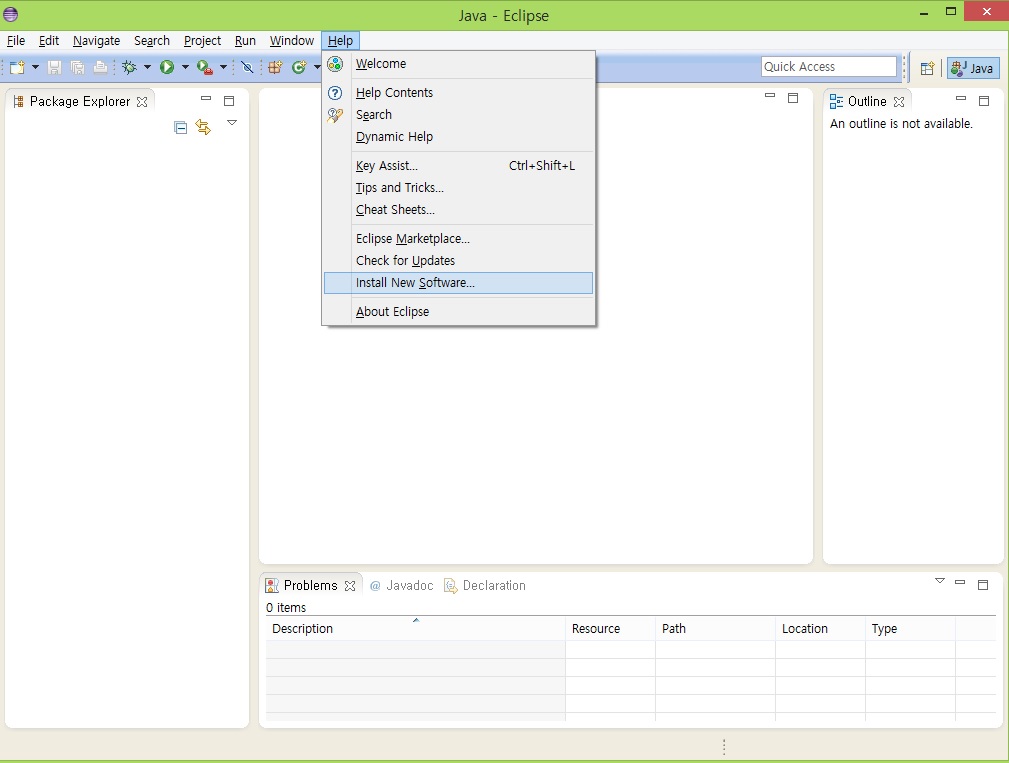Collapse All in Package Explorer
The height and width of the screenshot is (763, 1009).
click(181, 127)
